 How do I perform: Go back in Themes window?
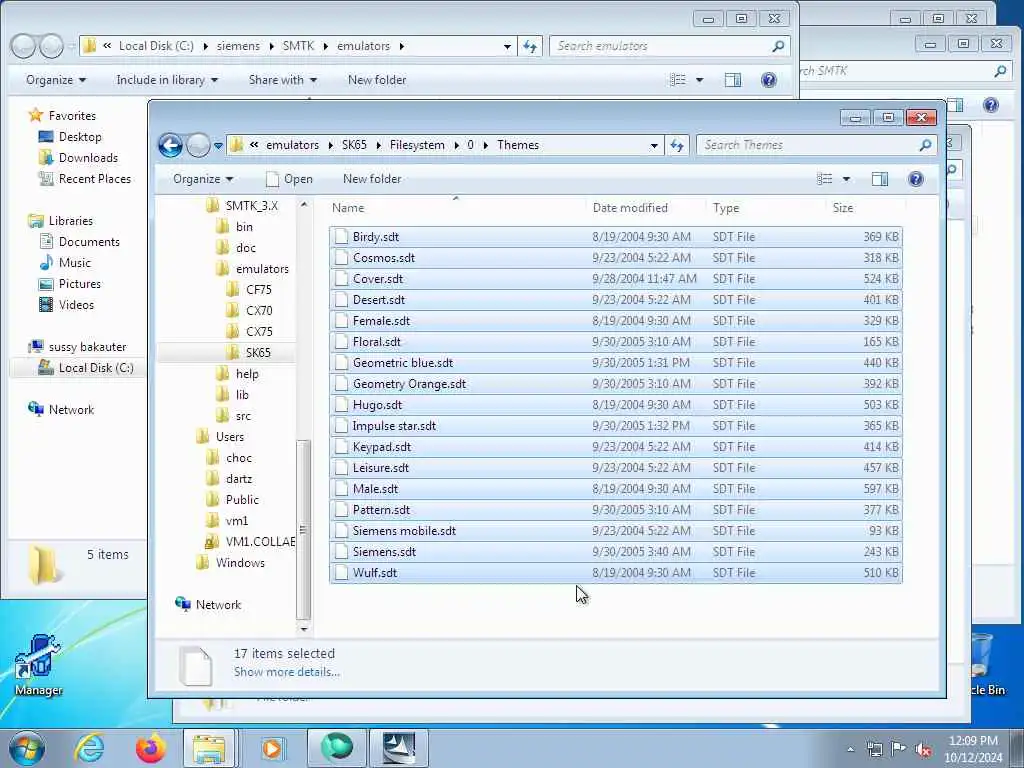coord(170,145)
